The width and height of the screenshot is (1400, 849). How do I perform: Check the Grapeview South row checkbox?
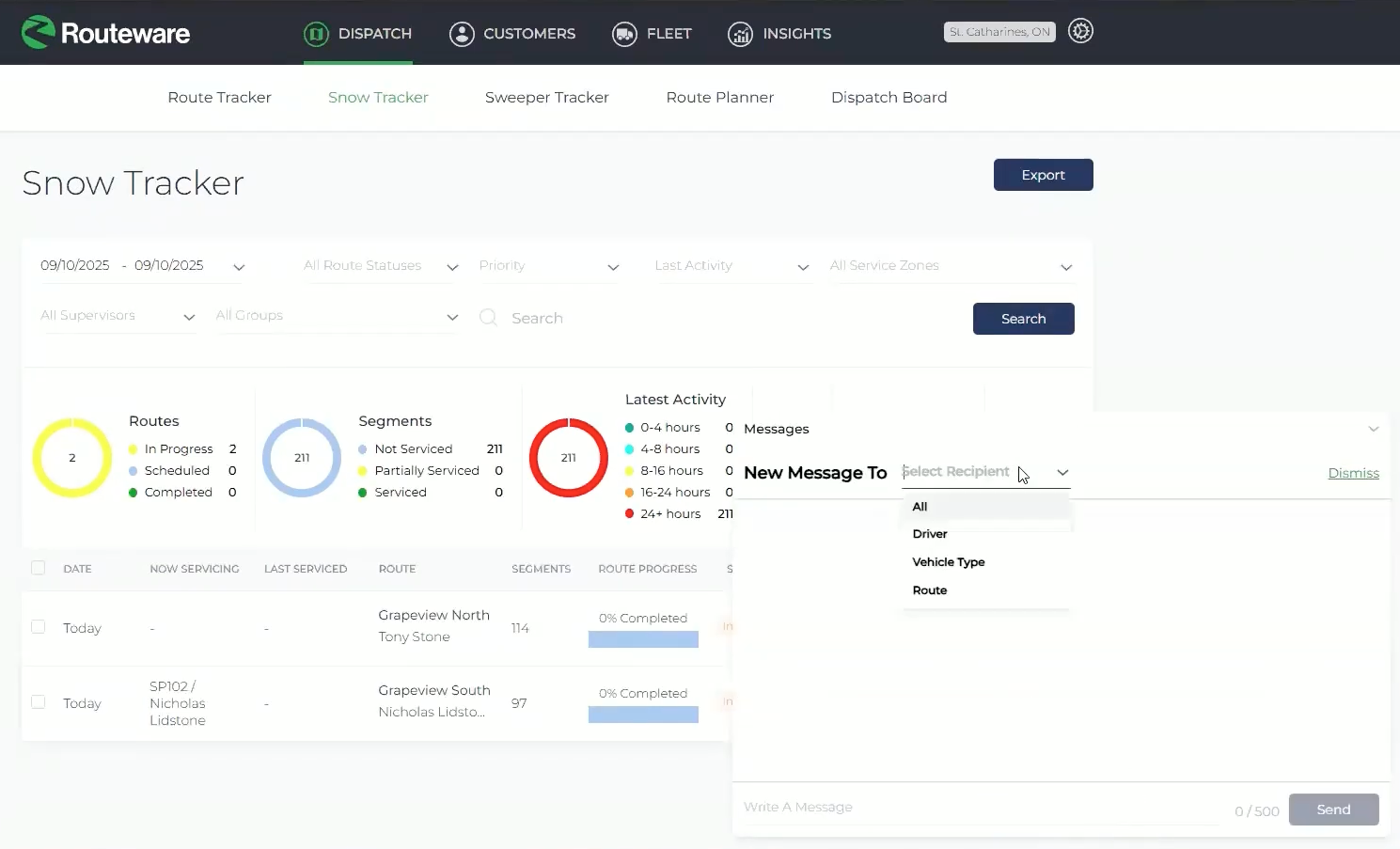tap(39, 702)
